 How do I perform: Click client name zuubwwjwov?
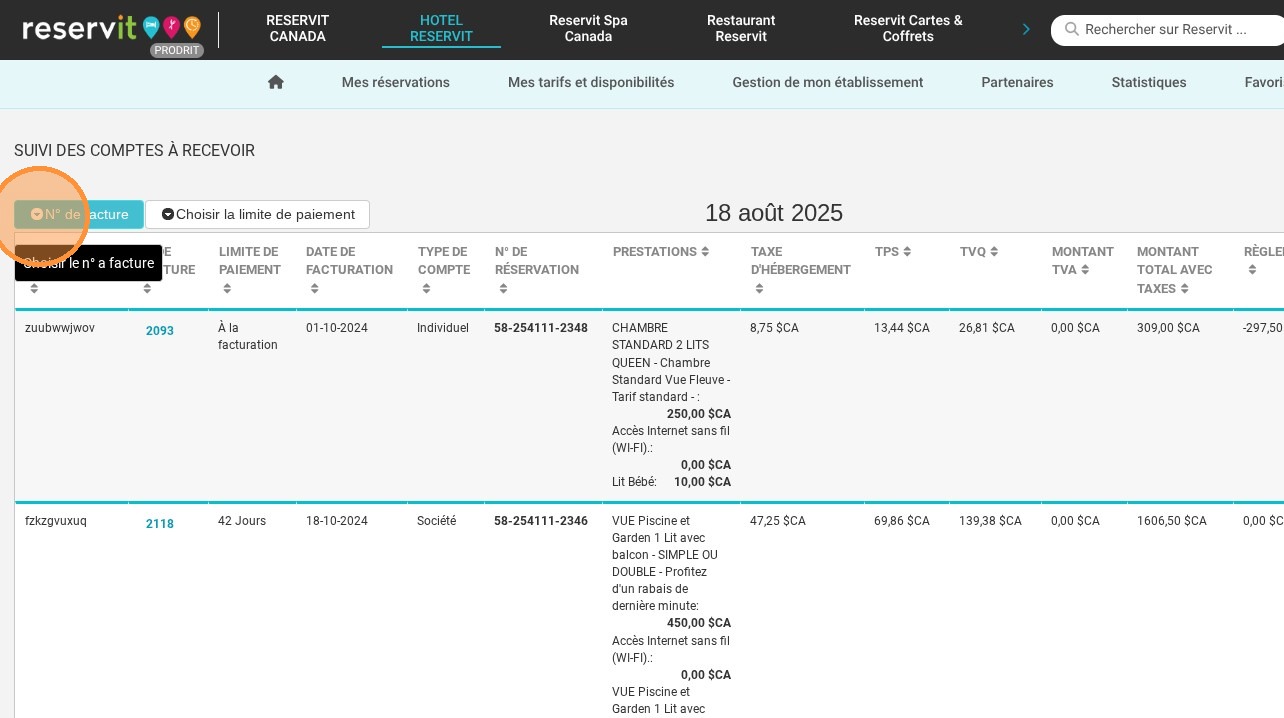point(60,328)
